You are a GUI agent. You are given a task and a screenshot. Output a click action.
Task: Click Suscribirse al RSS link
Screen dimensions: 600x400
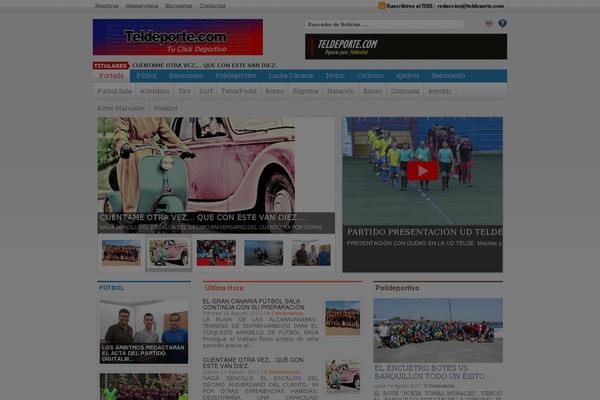(x=409, y=6)
